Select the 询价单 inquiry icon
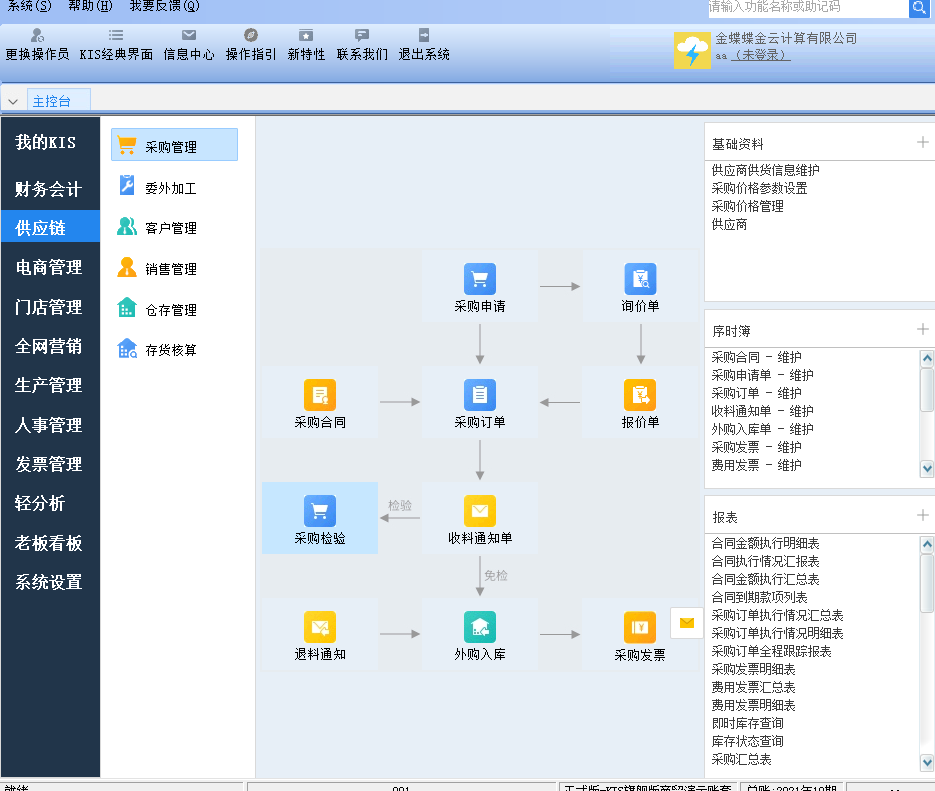 click(640, 280)
